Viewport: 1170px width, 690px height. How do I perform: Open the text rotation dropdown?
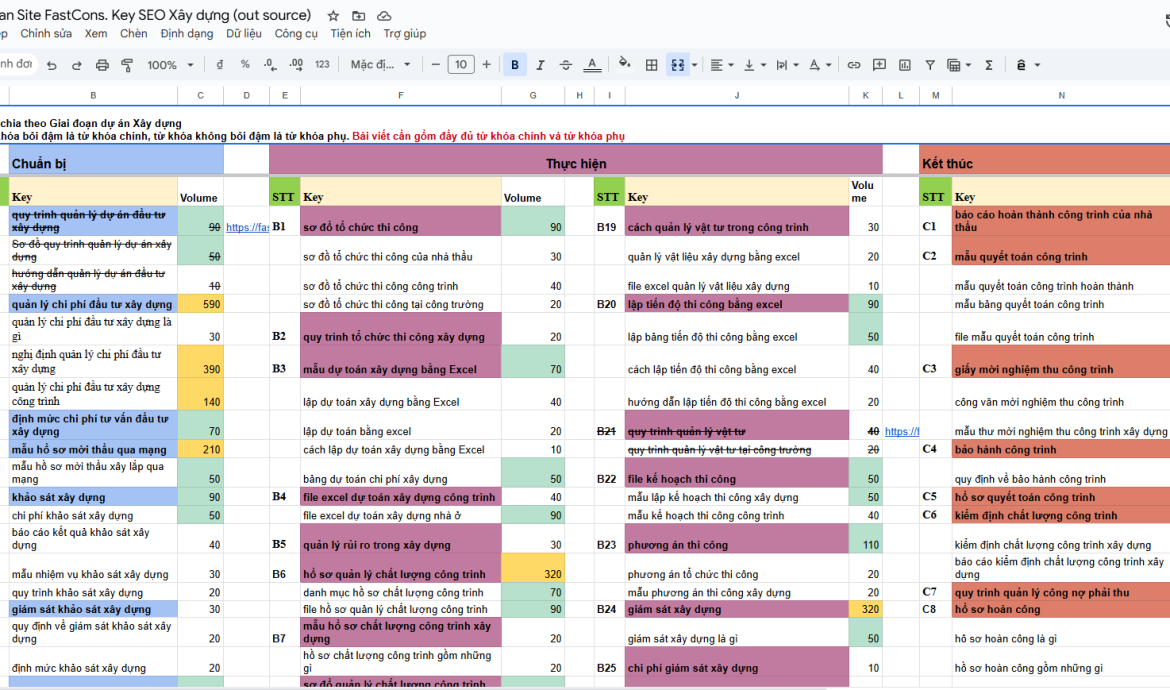[820, 65]
